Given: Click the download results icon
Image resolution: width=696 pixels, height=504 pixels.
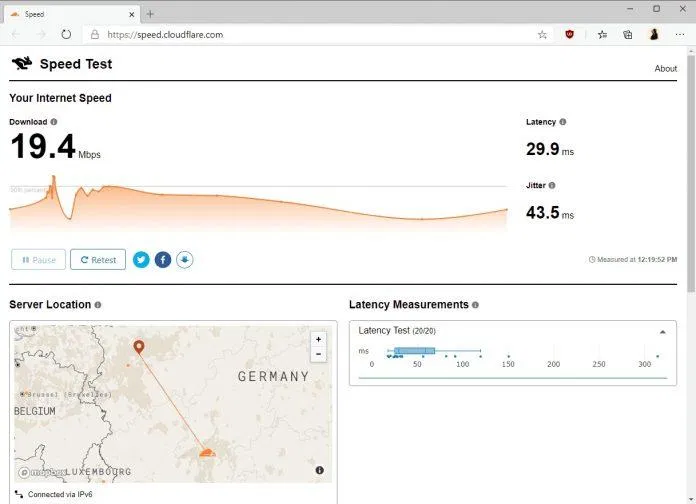Looking at the screenshot, I should 185,260.
